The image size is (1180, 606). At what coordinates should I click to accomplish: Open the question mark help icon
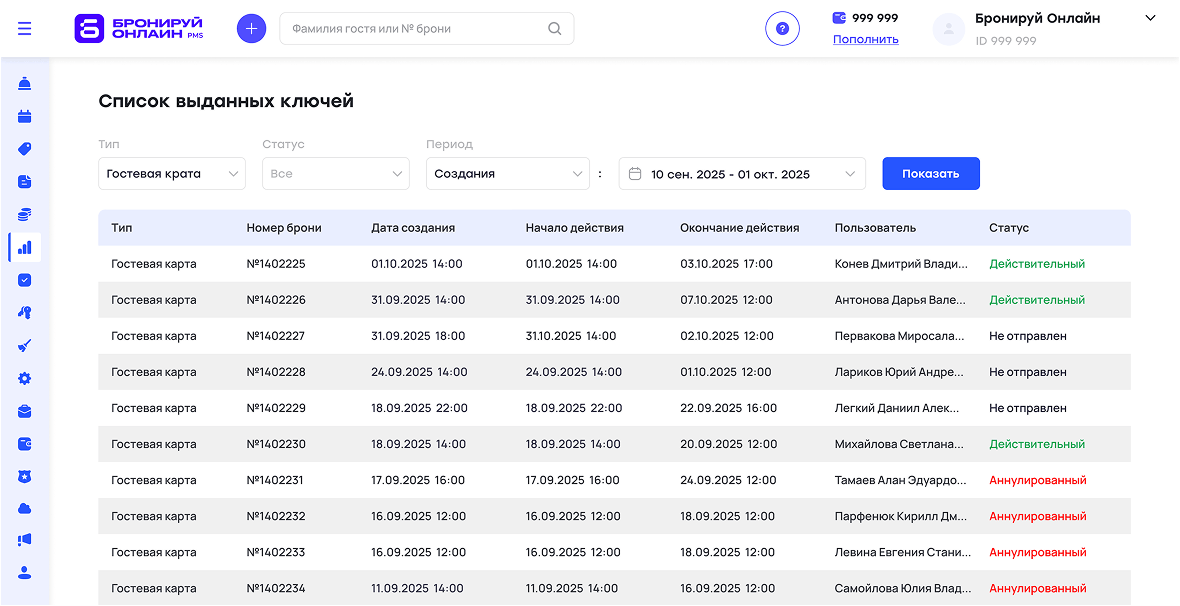[782, 29]
